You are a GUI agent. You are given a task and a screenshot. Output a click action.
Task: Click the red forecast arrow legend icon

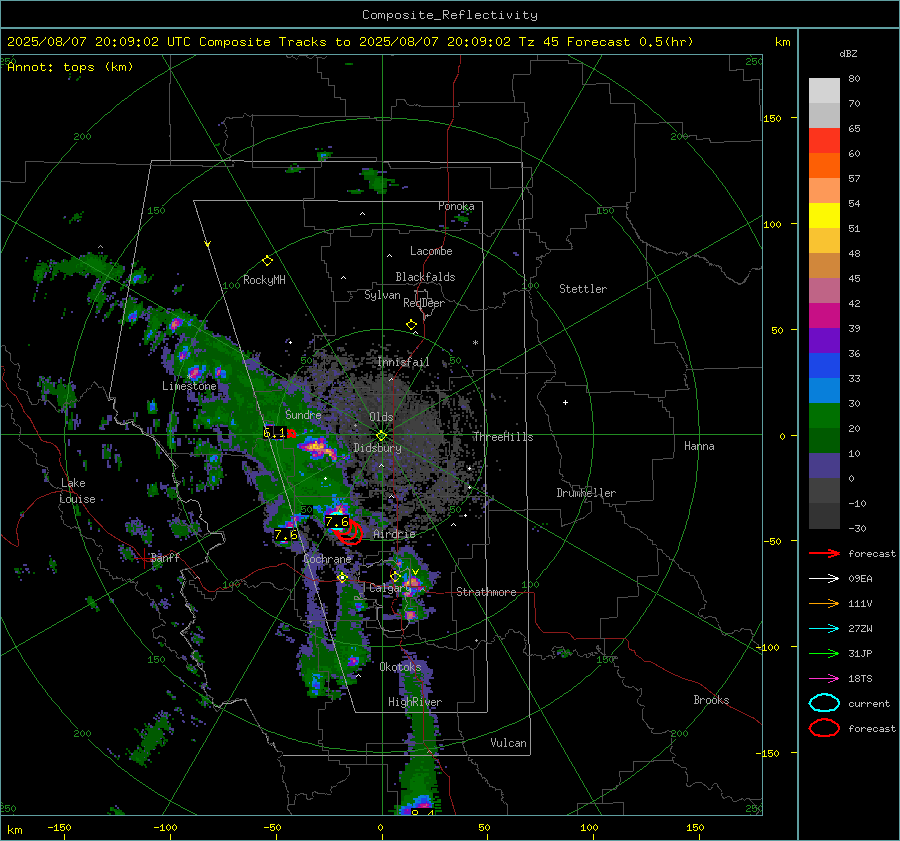[824, 553]
